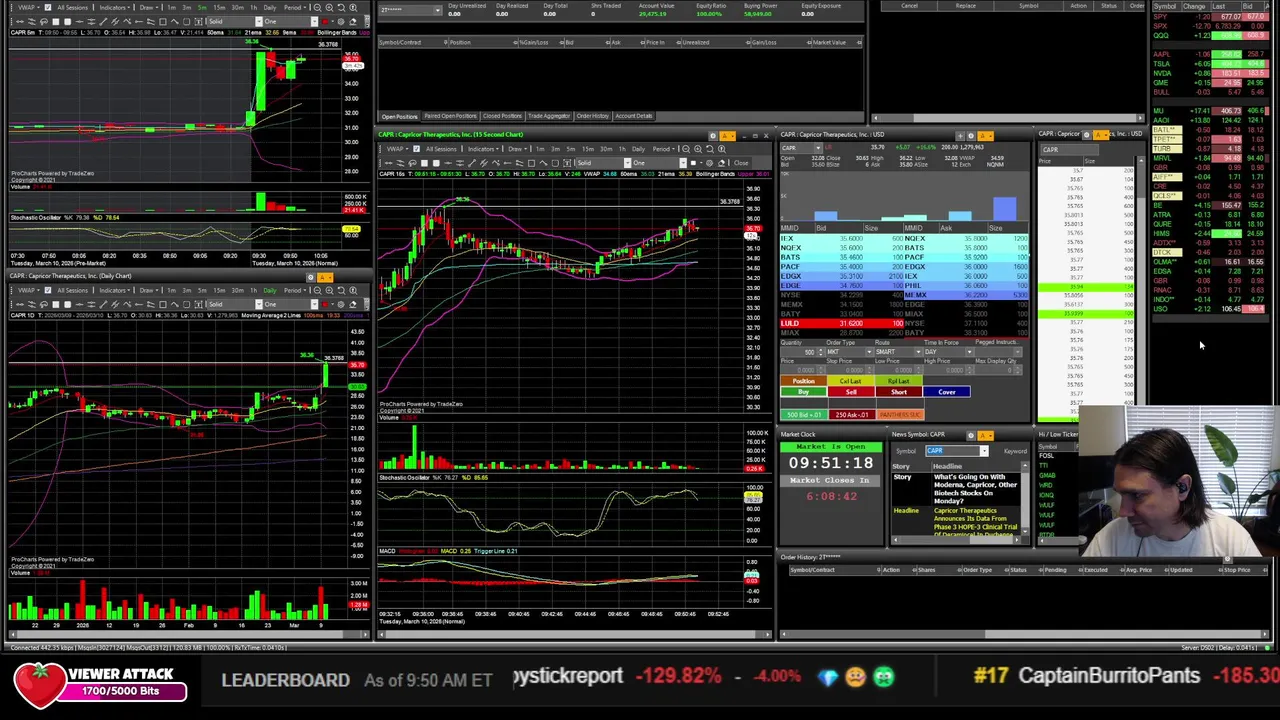Click the news list vertical scrollbar
Viewport: 1280px width, 720px height.
coord(1025,500)
